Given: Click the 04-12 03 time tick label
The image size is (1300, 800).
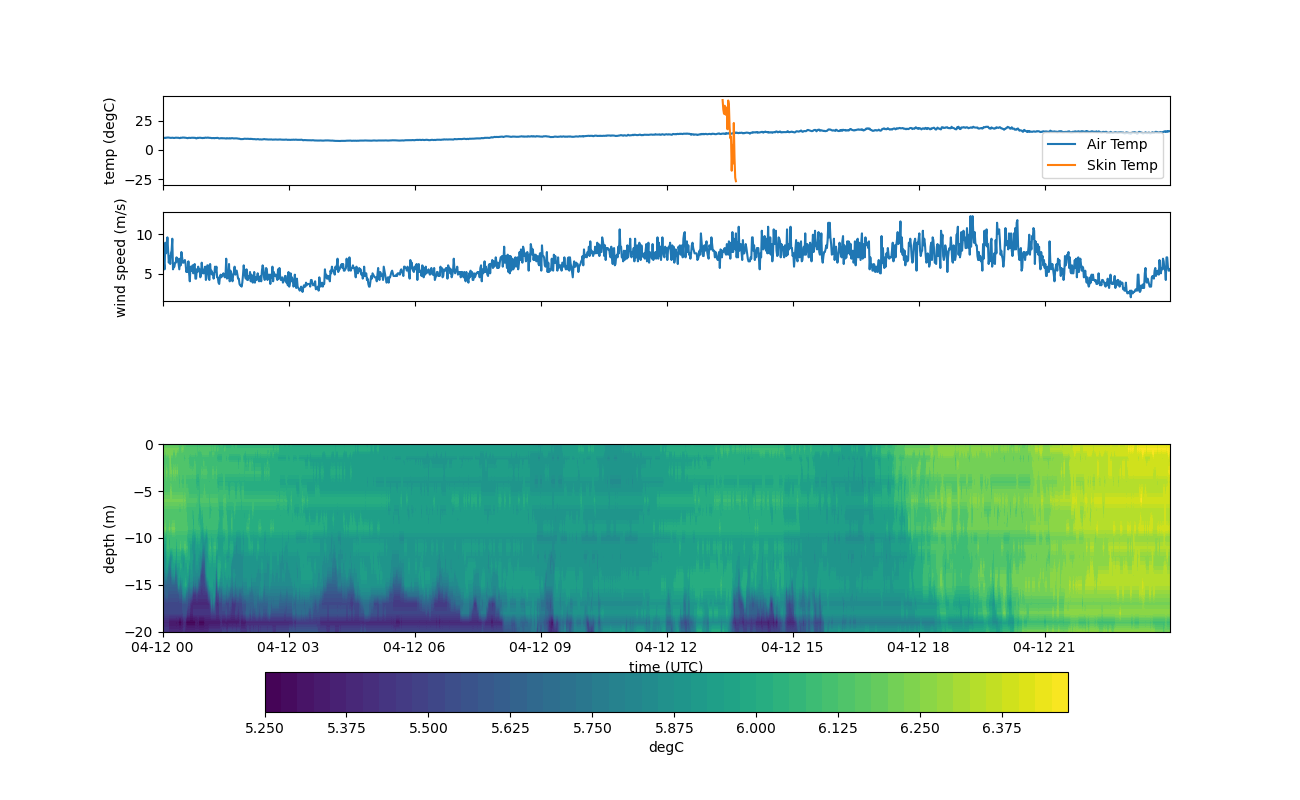Looking at the screenshot, I should [289, 647].
